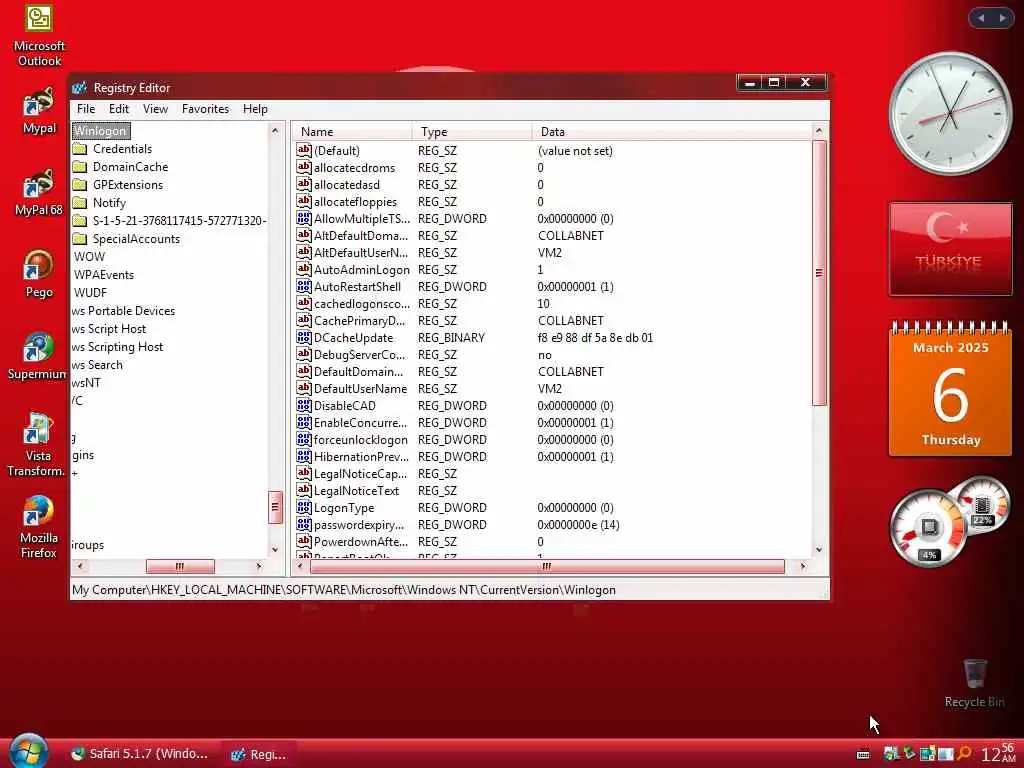The width and height of the screenshot is (1024, 768).
Task: Click the values pane horizontal scrollbar thumb
Action: click(547, 566)
